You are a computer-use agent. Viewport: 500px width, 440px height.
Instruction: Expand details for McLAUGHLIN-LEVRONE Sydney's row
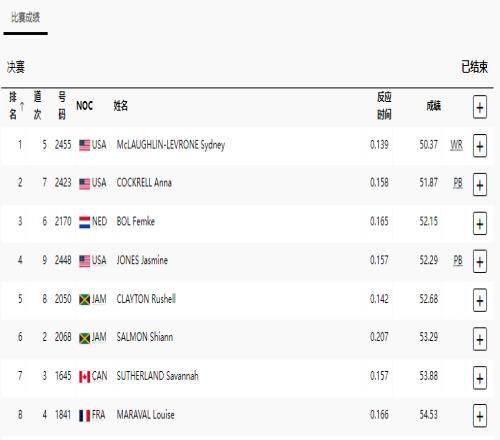click(480, 146)
